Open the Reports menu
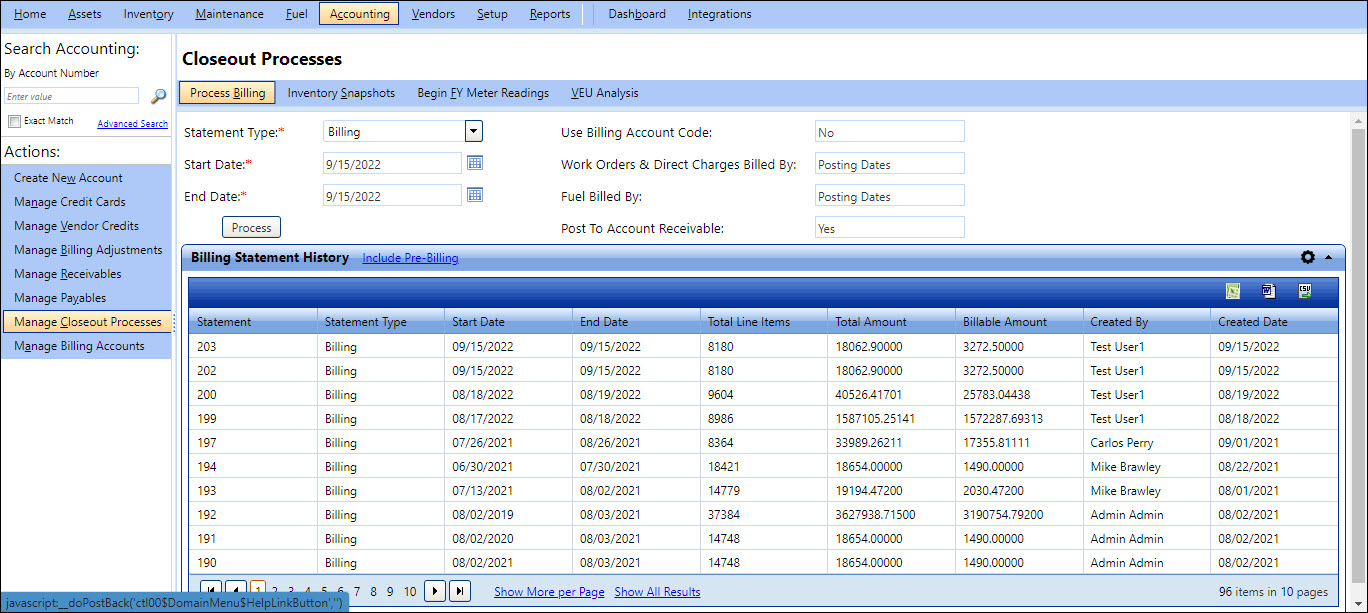The image size is (1368, 613). [550, 14]
